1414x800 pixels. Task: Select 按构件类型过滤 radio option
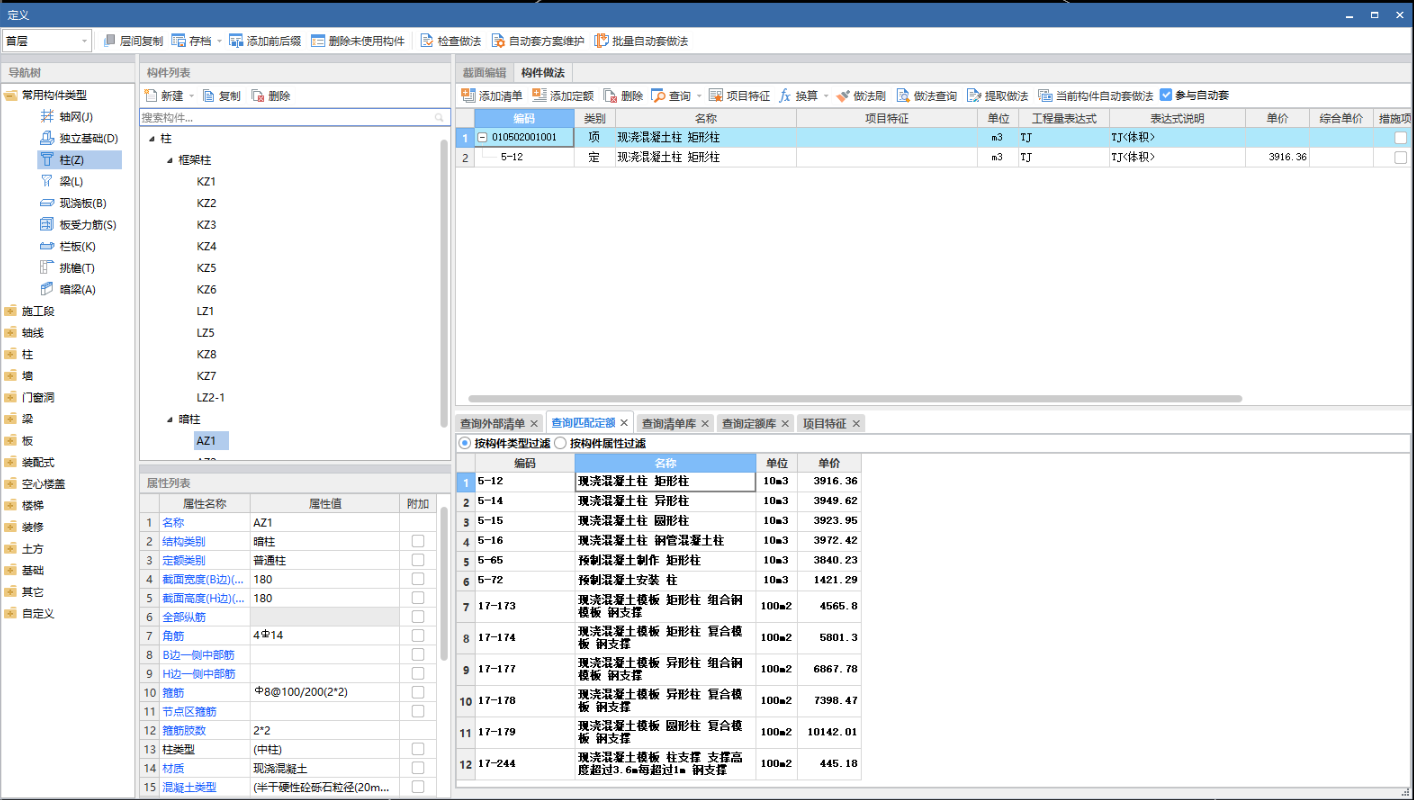click(464, 443)
